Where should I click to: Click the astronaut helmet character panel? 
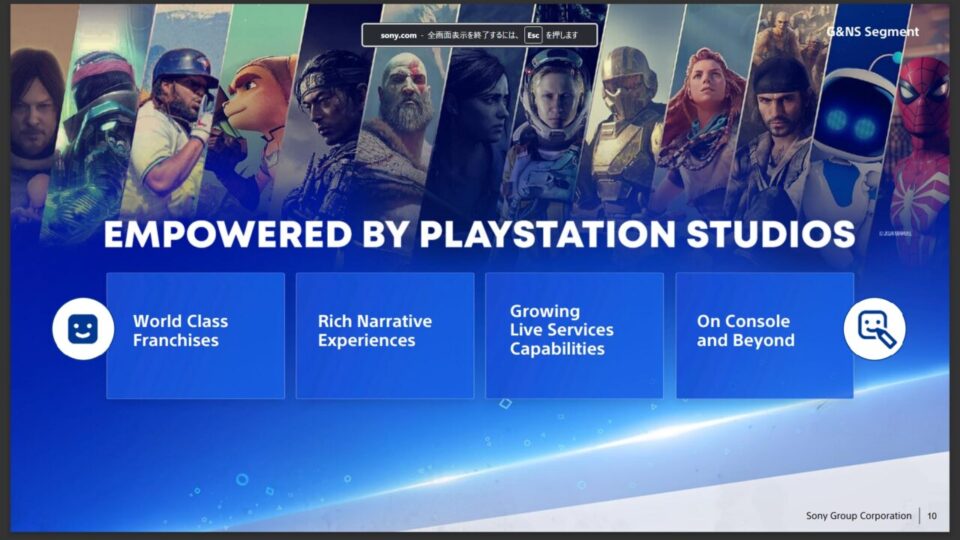551,116
